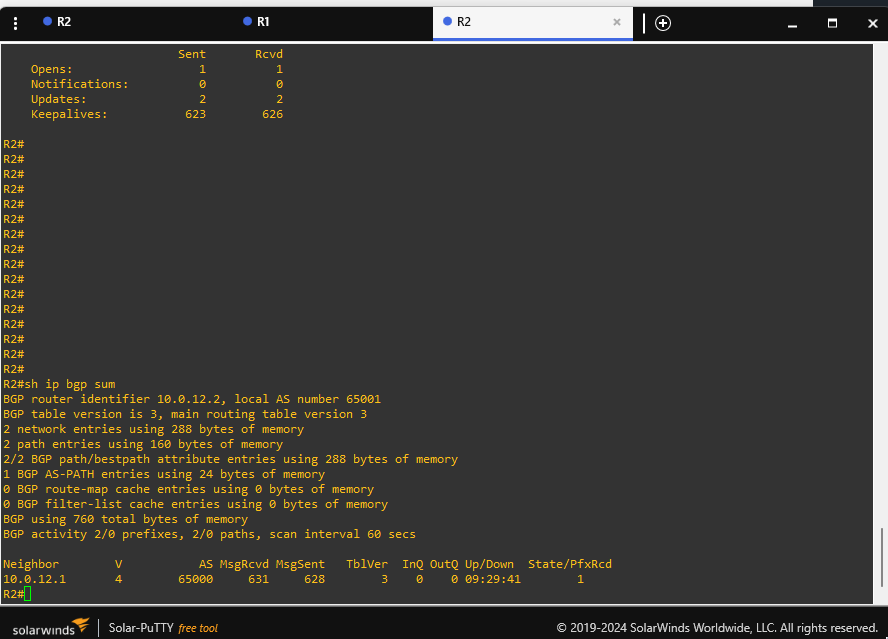Close the Solar-PuTTY window
This screenshot has width=888, height=639.
872,23
